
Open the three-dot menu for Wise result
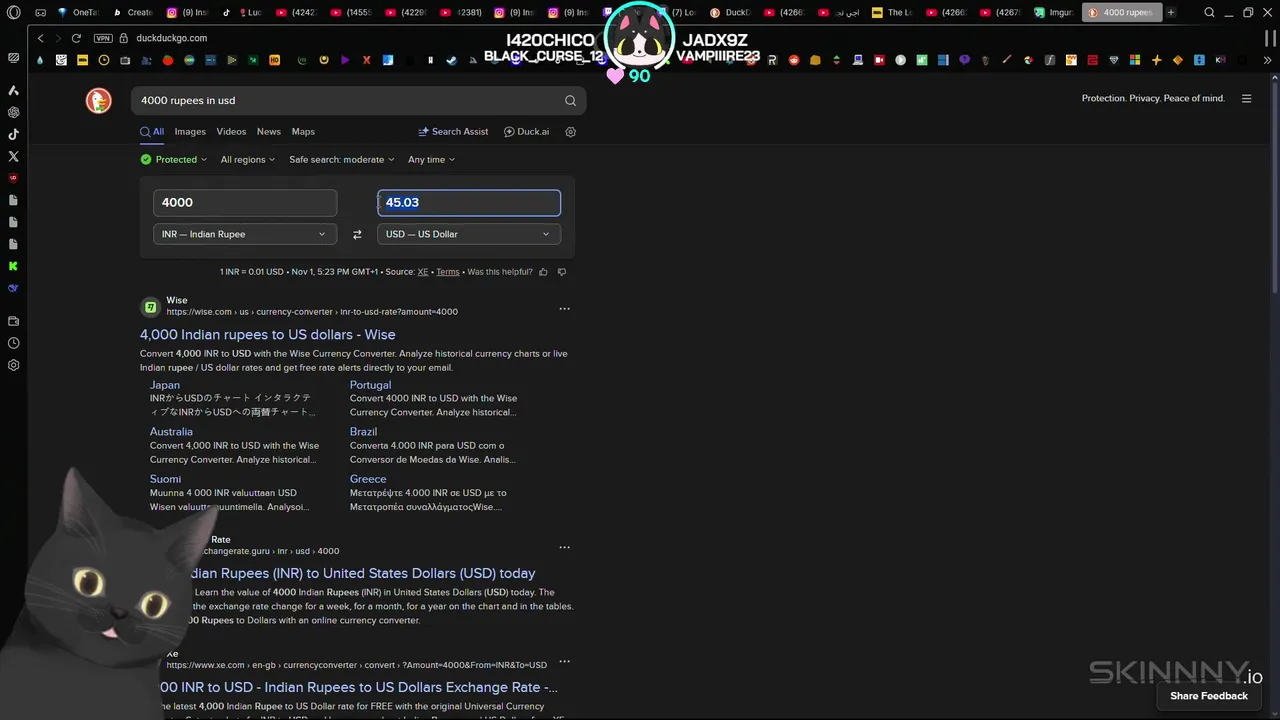(564, 308)
